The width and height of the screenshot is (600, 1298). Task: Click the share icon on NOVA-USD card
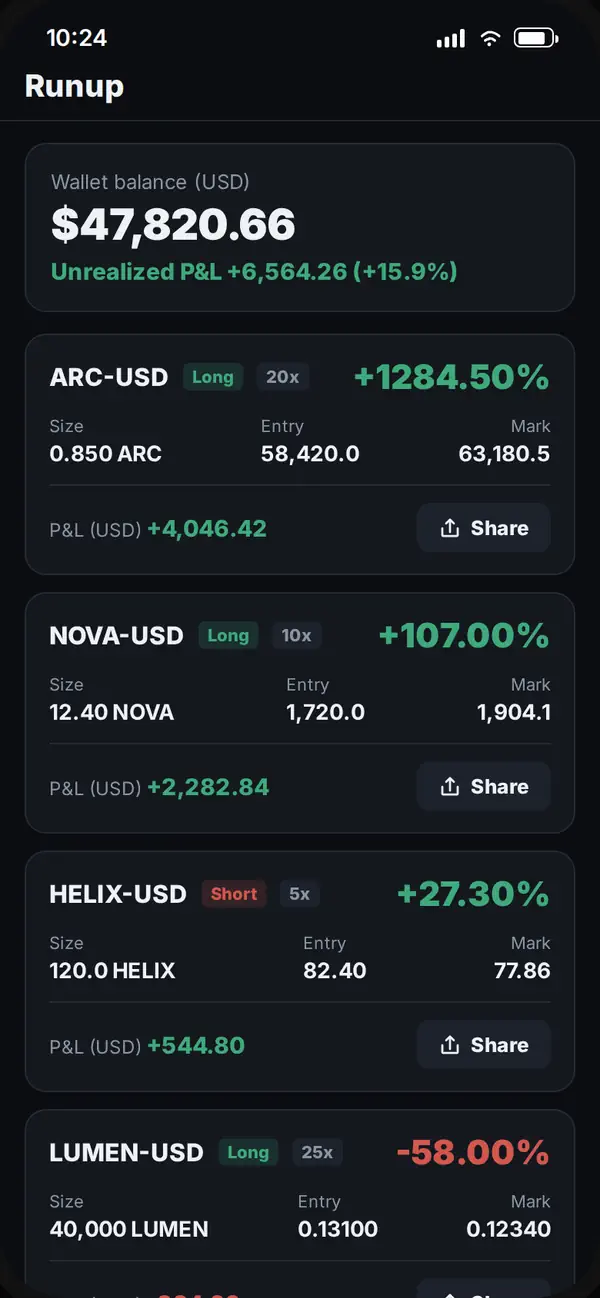pyautogui.click(x=450, y=787)
